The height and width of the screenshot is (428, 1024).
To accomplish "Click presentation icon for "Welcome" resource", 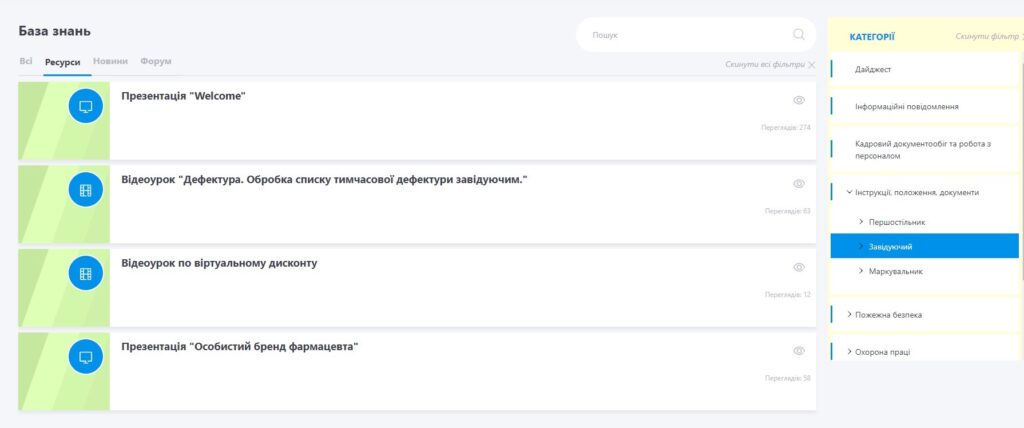I will (x=86, y=107).
